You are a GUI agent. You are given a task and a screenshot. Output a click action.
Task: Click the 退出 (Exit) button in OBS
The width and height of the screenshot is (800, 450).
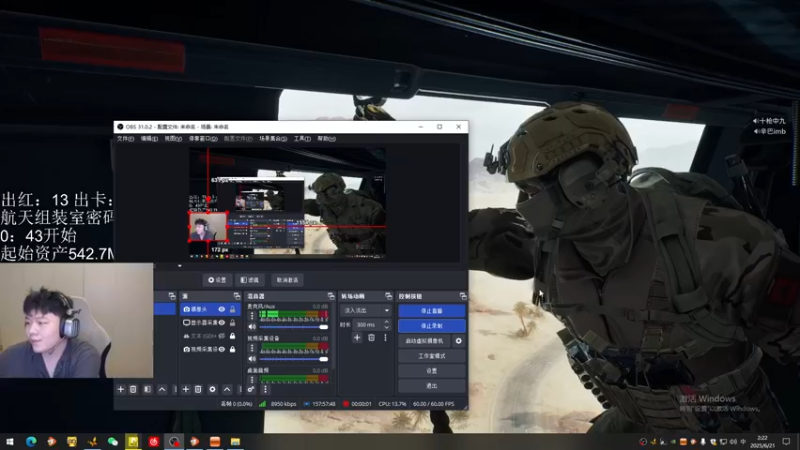click(x=432, y=386)
